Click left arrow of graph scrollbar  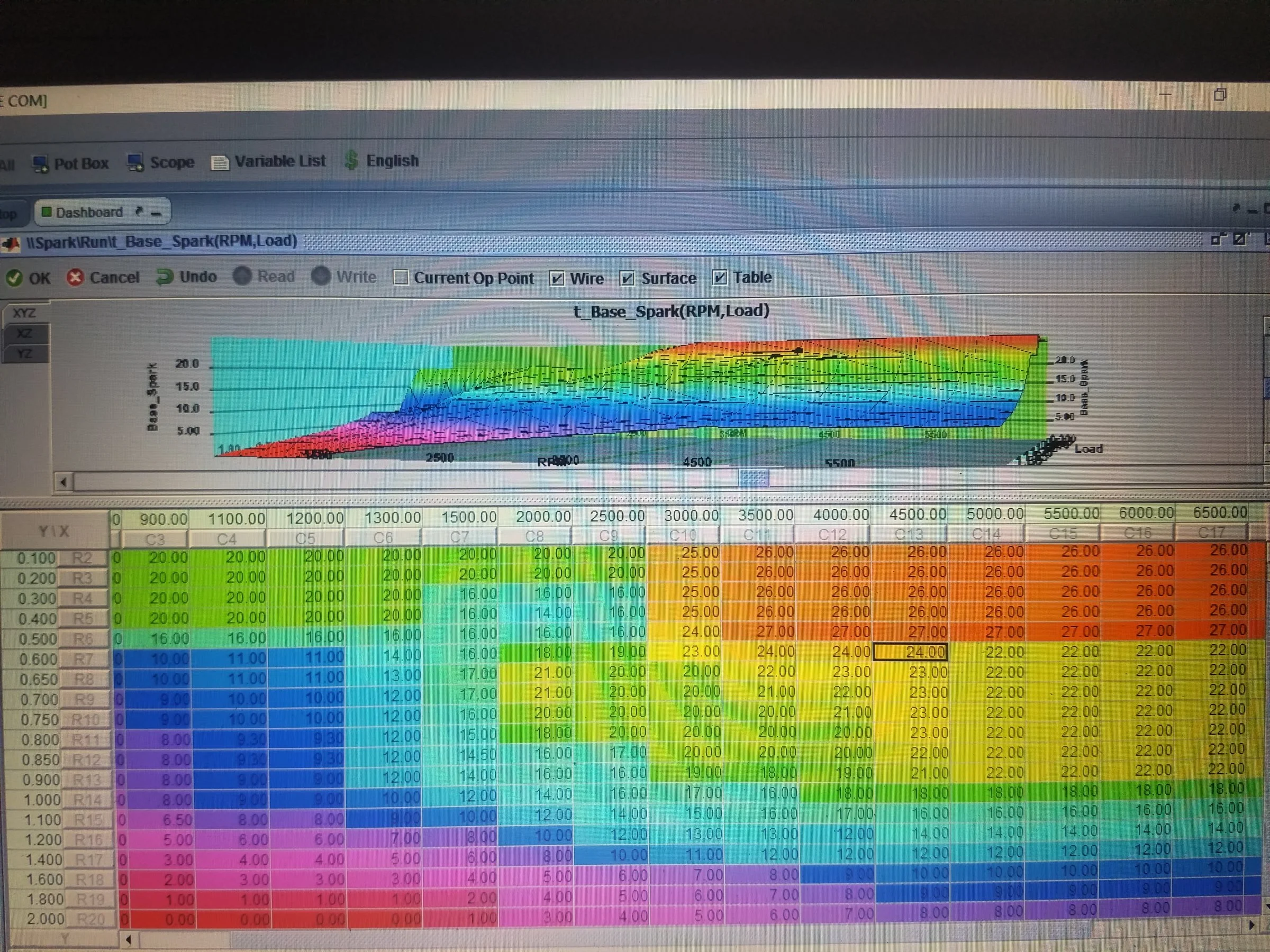(63, 482)
